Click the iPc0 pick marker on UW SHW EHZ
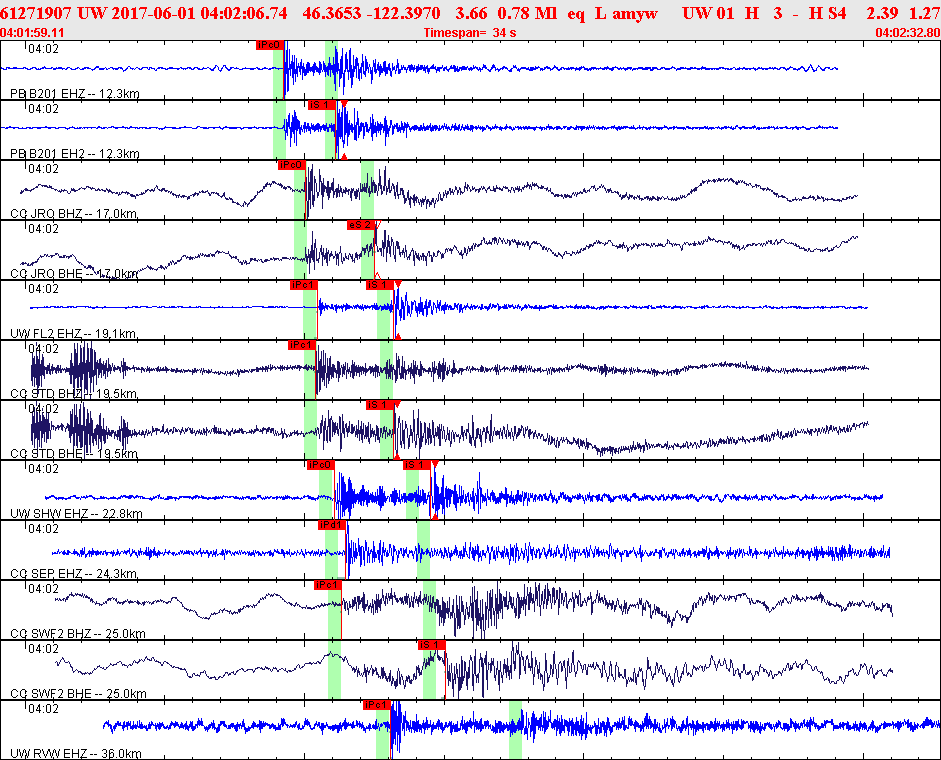The image size is (941, 760). 320,465
